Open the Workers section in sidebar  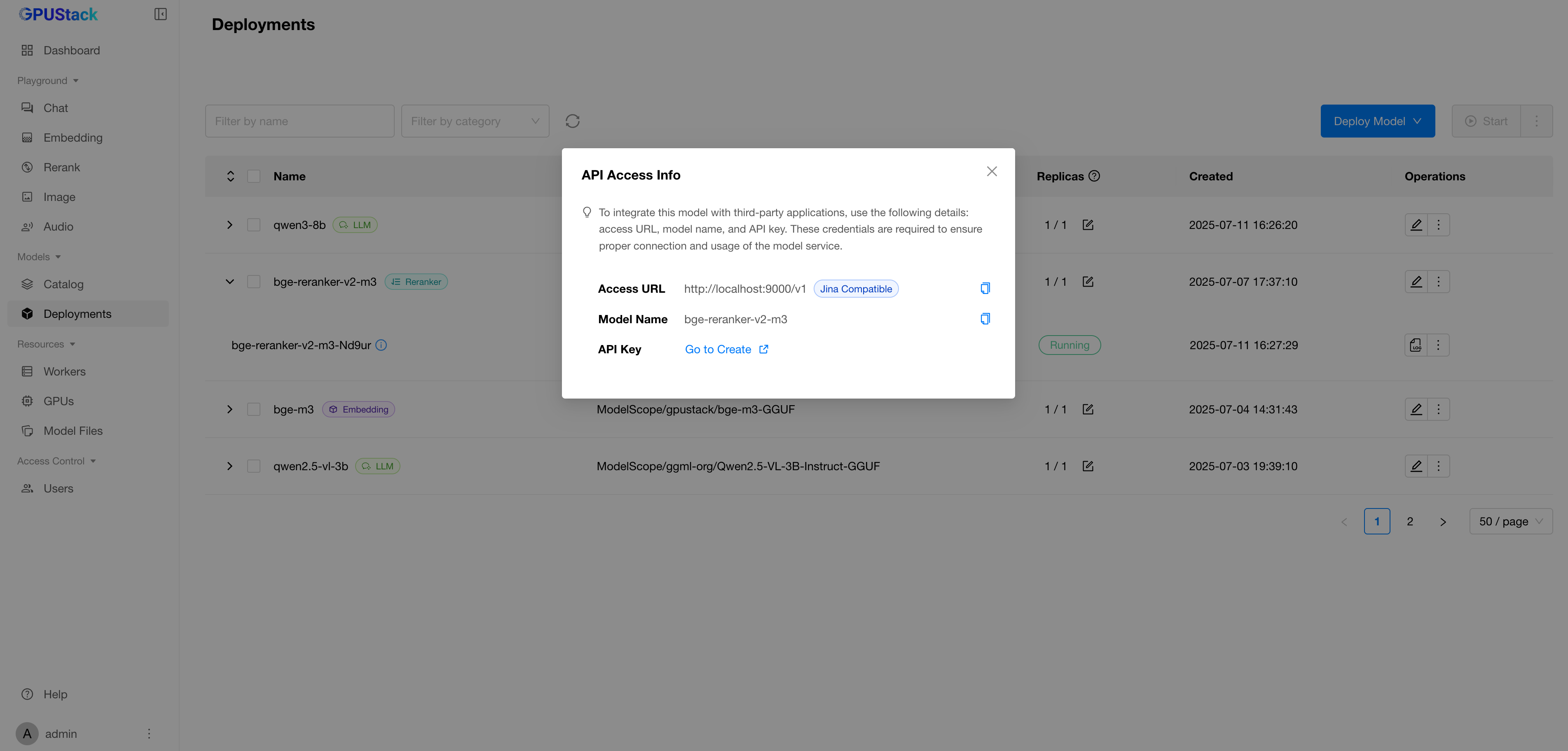coord(65,371)
